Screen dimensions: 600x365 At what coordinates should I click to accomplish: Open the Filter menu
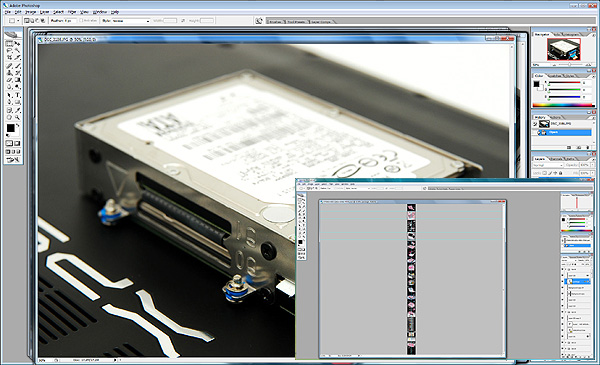pyautogui.click(x=72, y=12)
